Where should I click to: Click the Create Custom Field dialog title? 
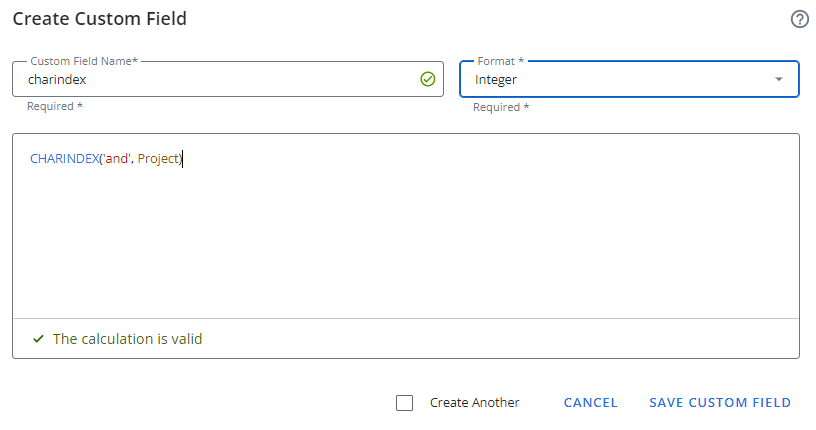pyautogui.click(x=99, y=19)
